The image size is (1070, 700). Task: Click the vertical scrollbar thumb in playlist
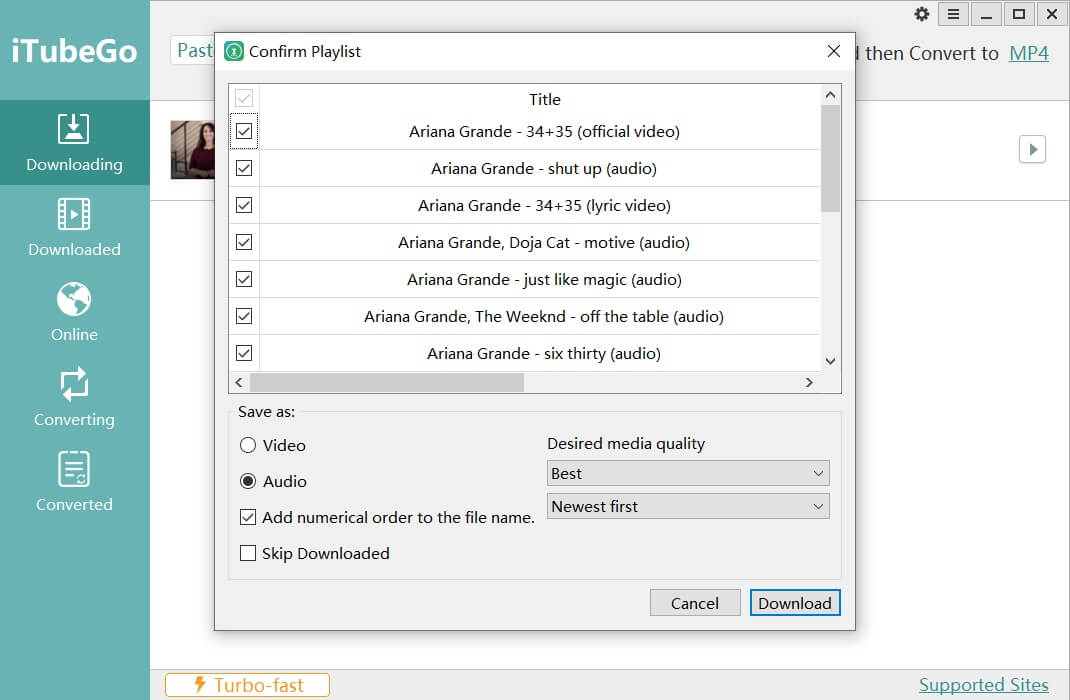click(830, 158)
